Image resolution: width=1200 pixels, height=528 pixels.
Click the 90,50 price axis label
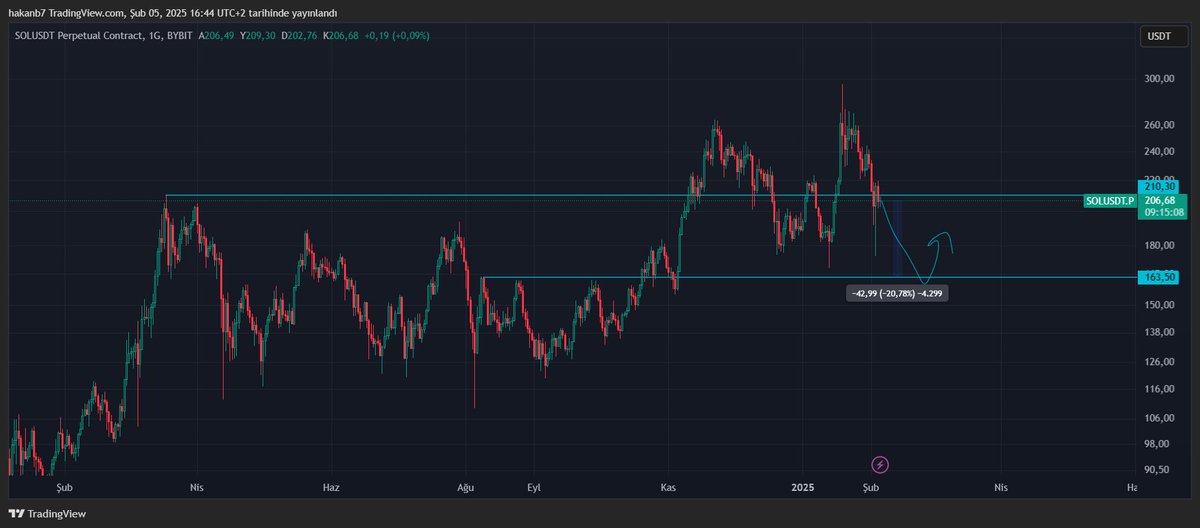pyautogui.click(x=1159, y=469)
